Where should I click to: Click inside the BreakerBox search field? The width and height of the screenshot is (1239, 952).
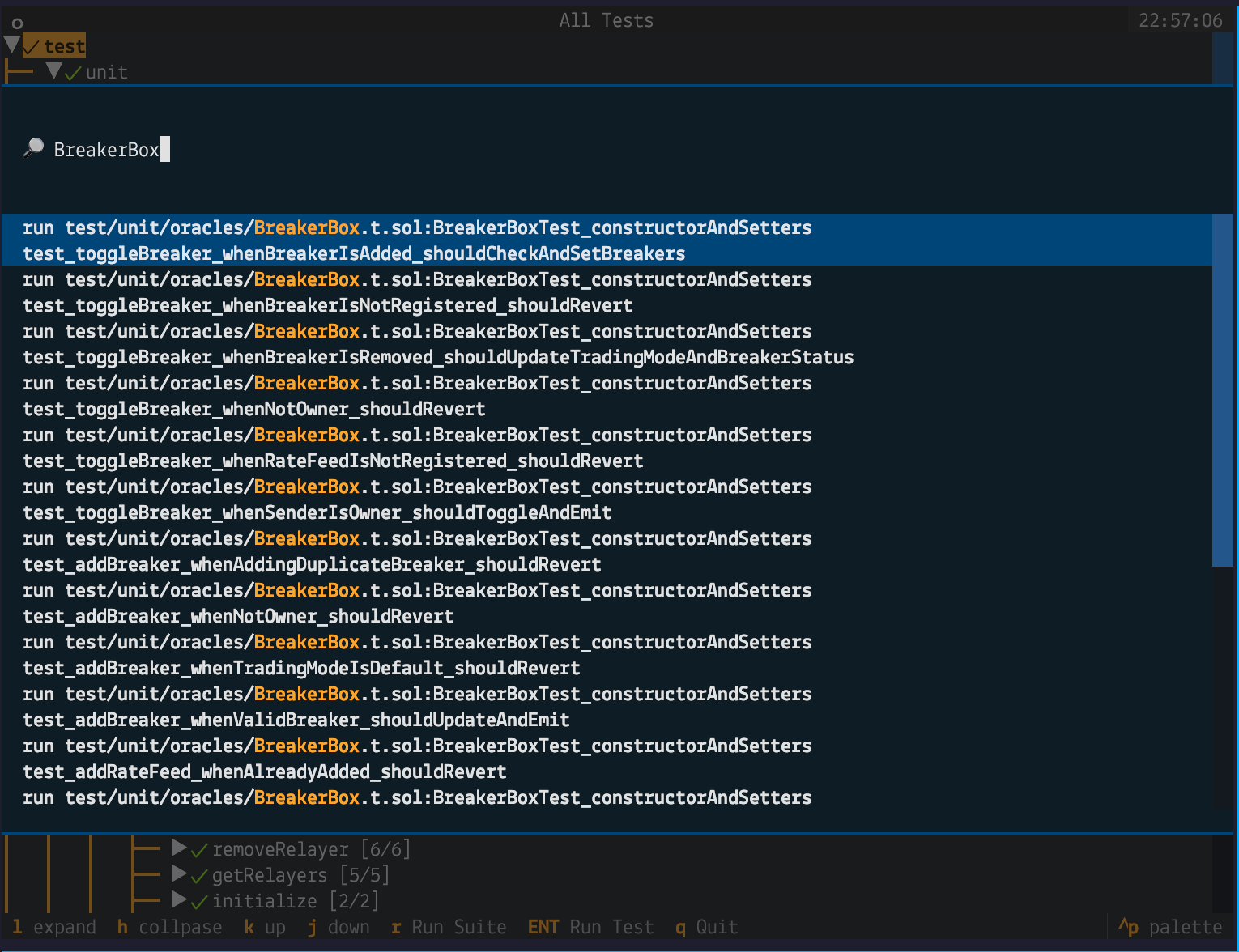coord(108,148)
